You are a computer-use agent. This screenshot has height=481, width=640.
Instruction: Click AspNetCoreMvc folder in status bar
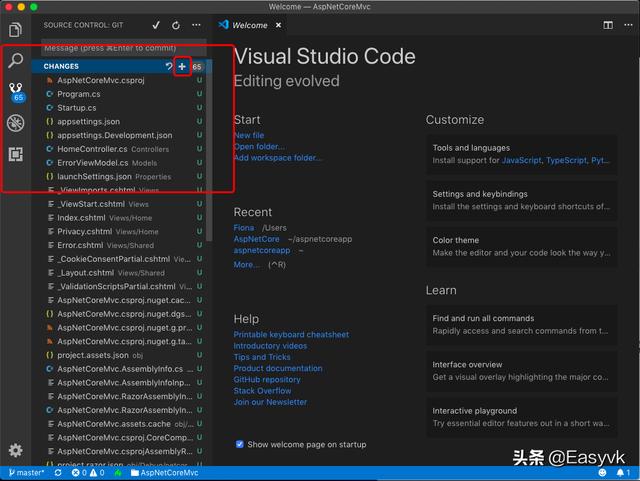tap(164, 472)
